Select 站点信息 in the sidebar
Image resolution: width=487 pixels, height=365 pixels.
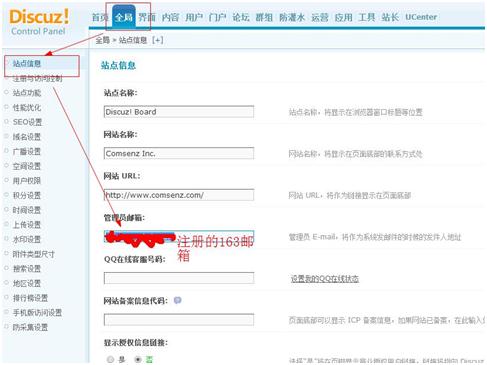point(27,63)
